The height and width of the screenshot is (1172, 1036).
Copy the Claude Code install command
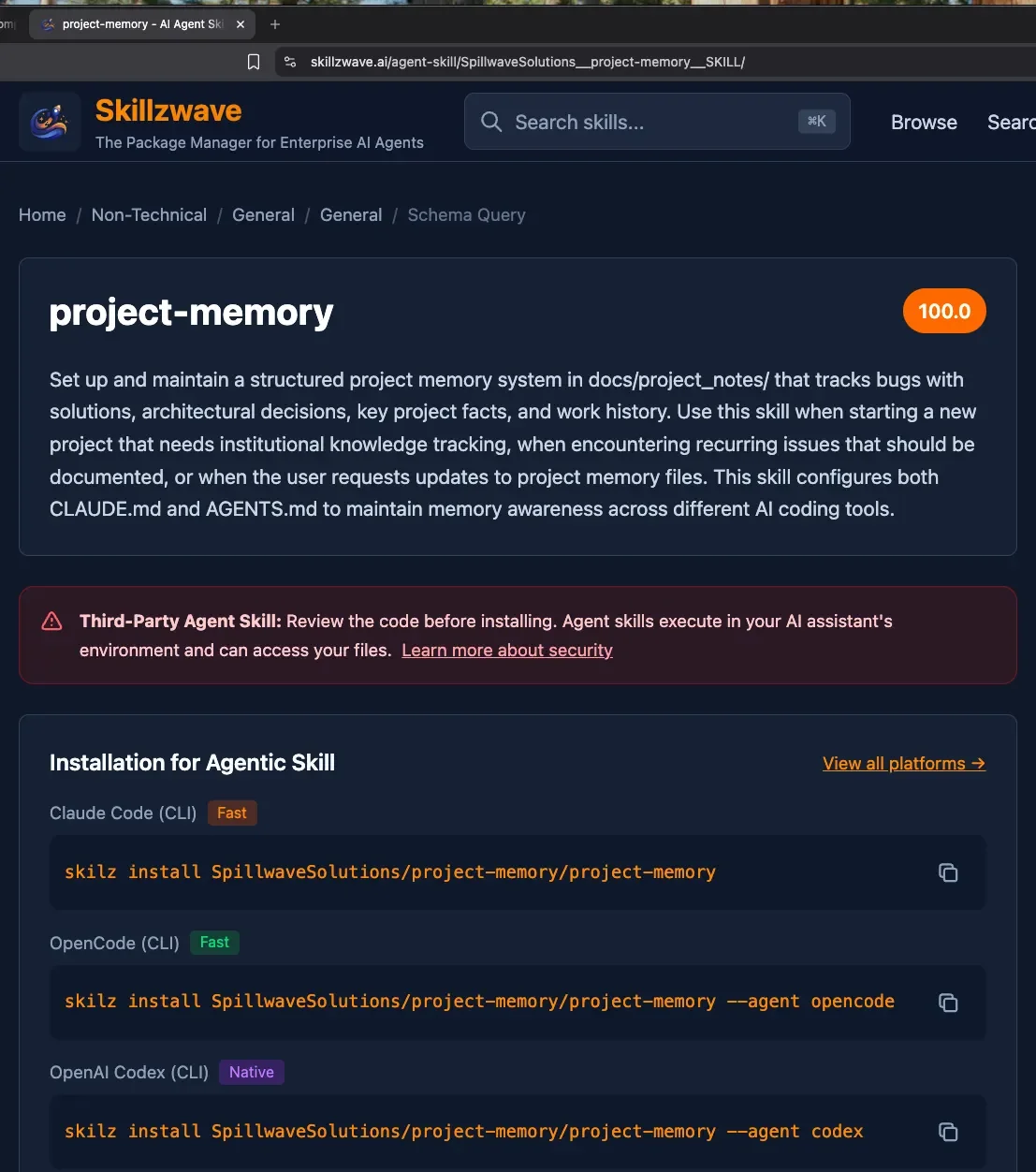coord(947,872)
